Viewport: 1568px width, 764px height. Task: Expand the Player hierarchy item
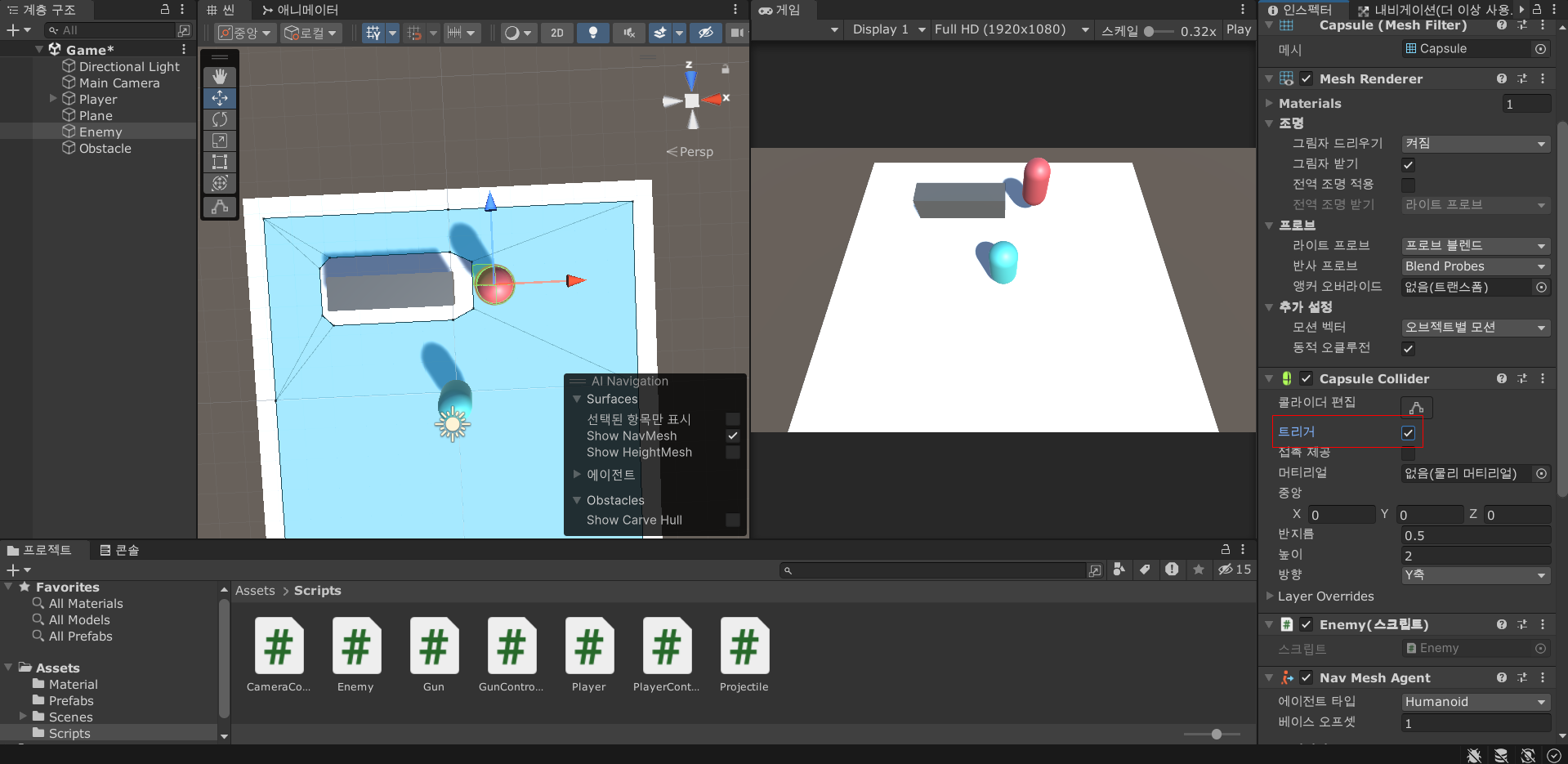(53, 99)
